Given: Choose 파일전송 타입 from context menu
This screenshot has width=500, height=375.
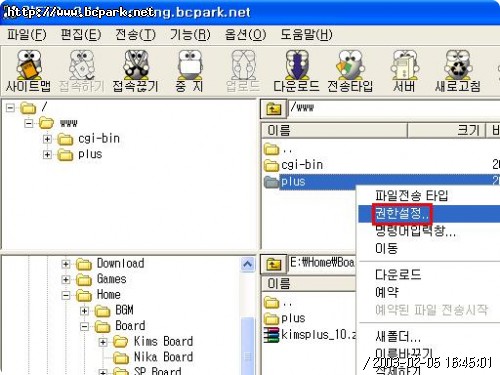Looking at the screenshot, I should tap(412, 195).
